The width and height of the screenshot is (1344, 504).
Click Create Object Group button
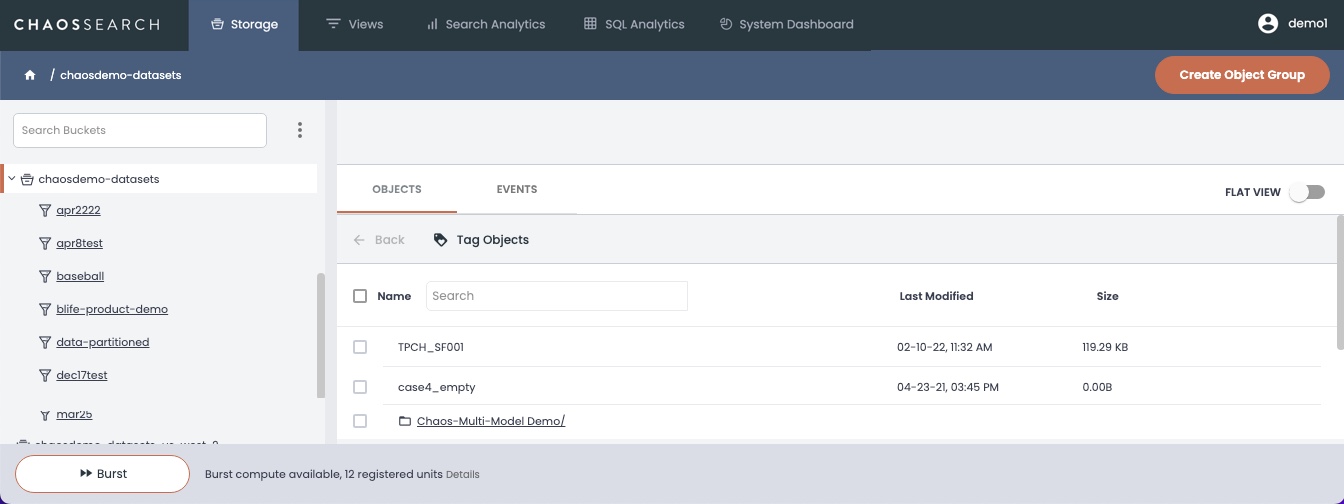pos(1242,75)
